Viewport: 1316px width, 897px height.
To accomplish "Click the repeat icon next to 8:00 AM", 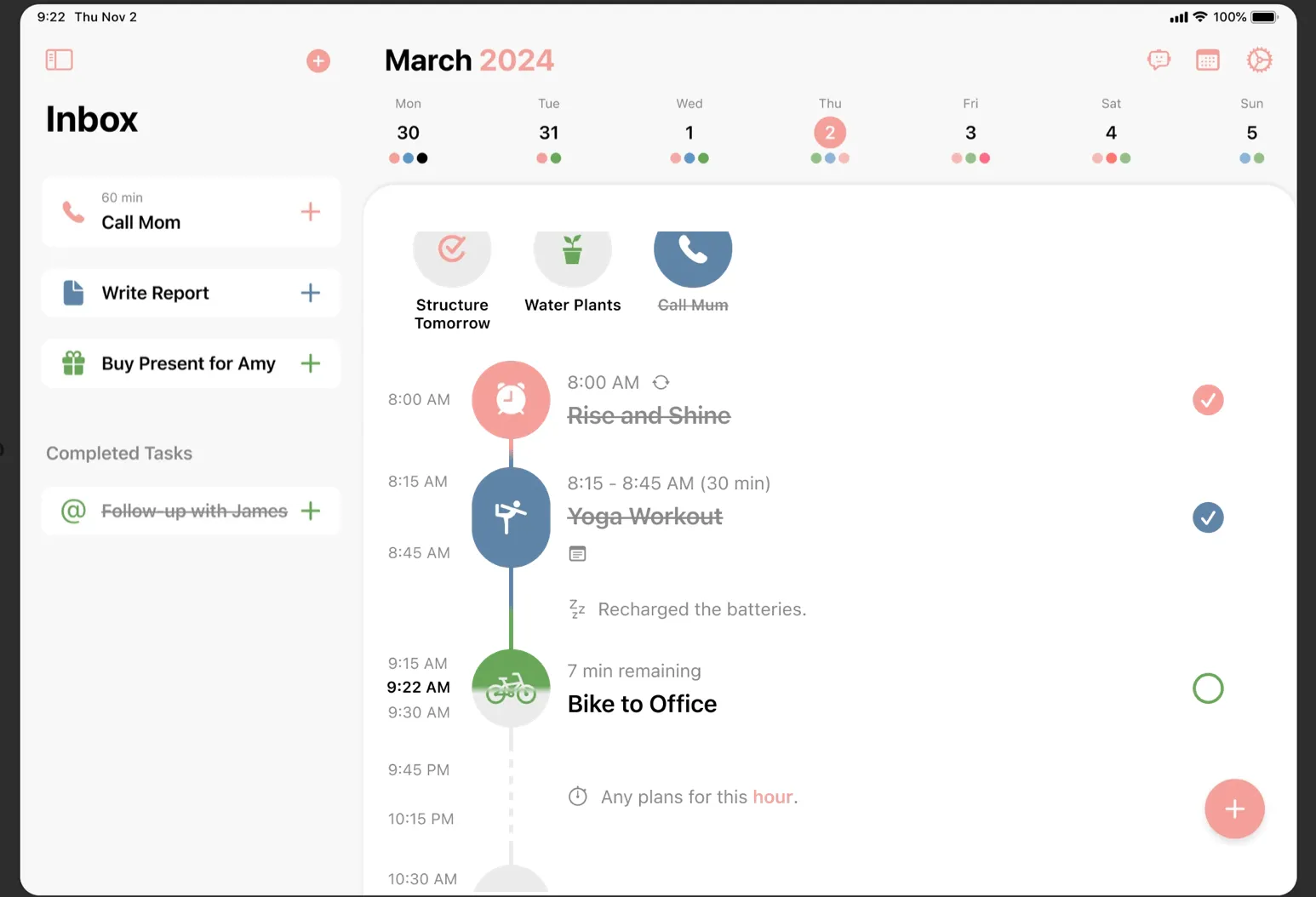I will click(661, 383).
